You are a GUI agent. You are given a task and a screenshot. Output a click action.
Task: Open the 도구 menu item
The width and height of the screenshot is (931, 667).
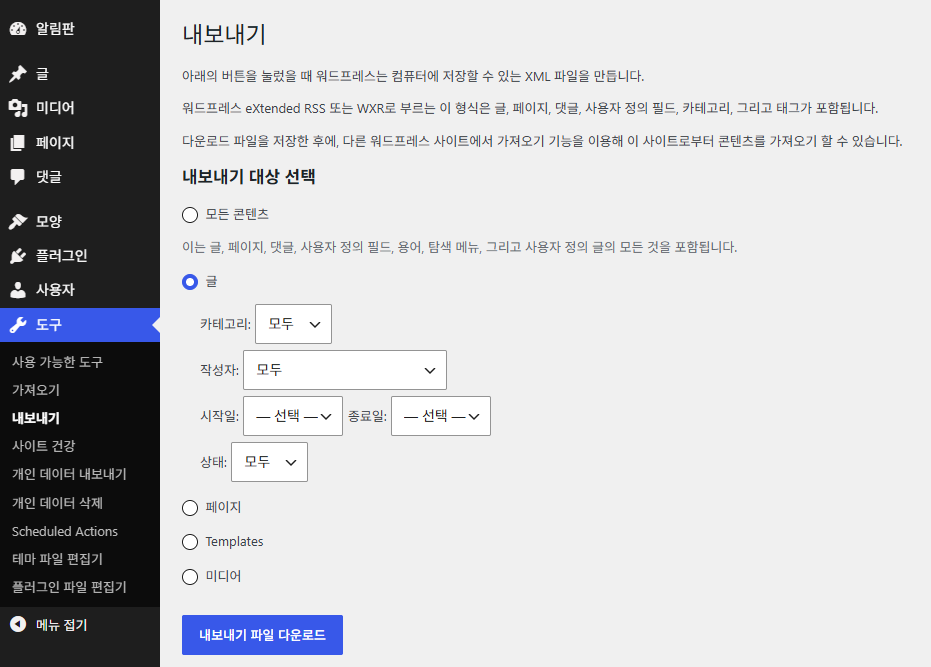tap(80, 325)
